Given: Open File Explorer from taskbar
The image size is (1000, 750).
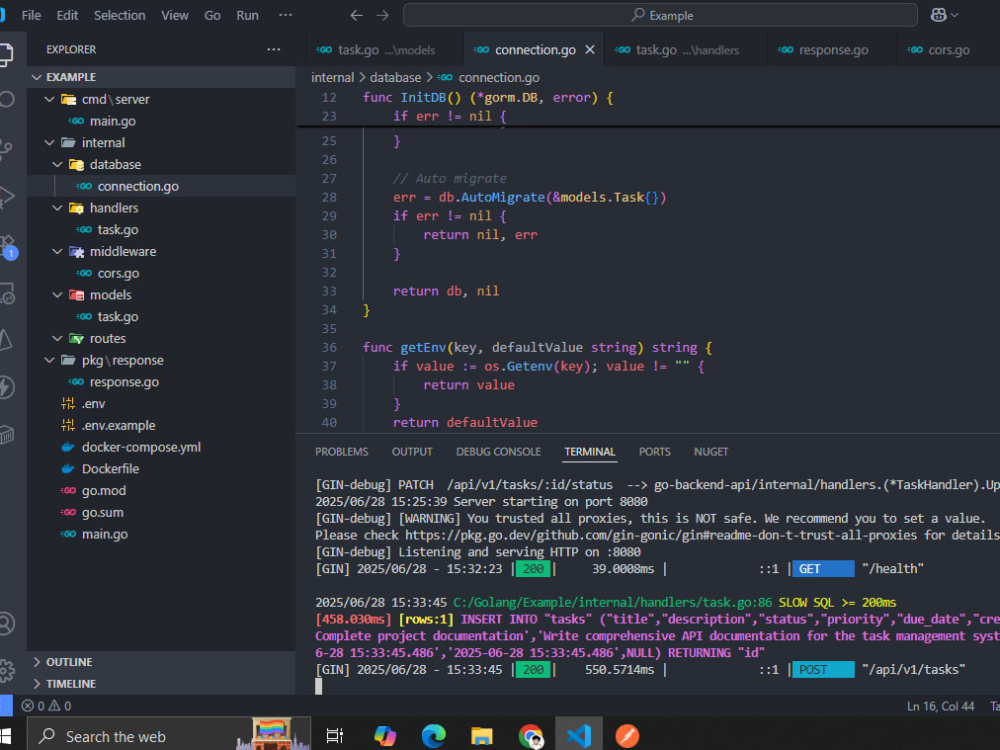Looking at the screenshot, I should click(482, 735).
